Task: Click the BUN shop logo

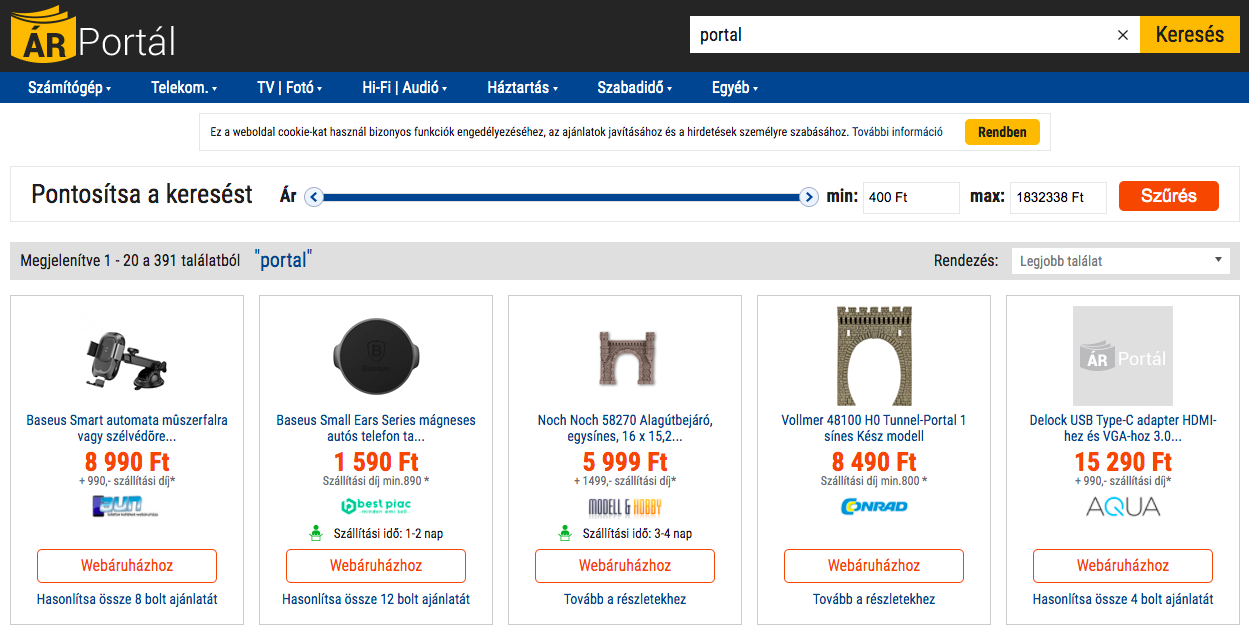Action: pyautogui.click(x=126, y=506)
